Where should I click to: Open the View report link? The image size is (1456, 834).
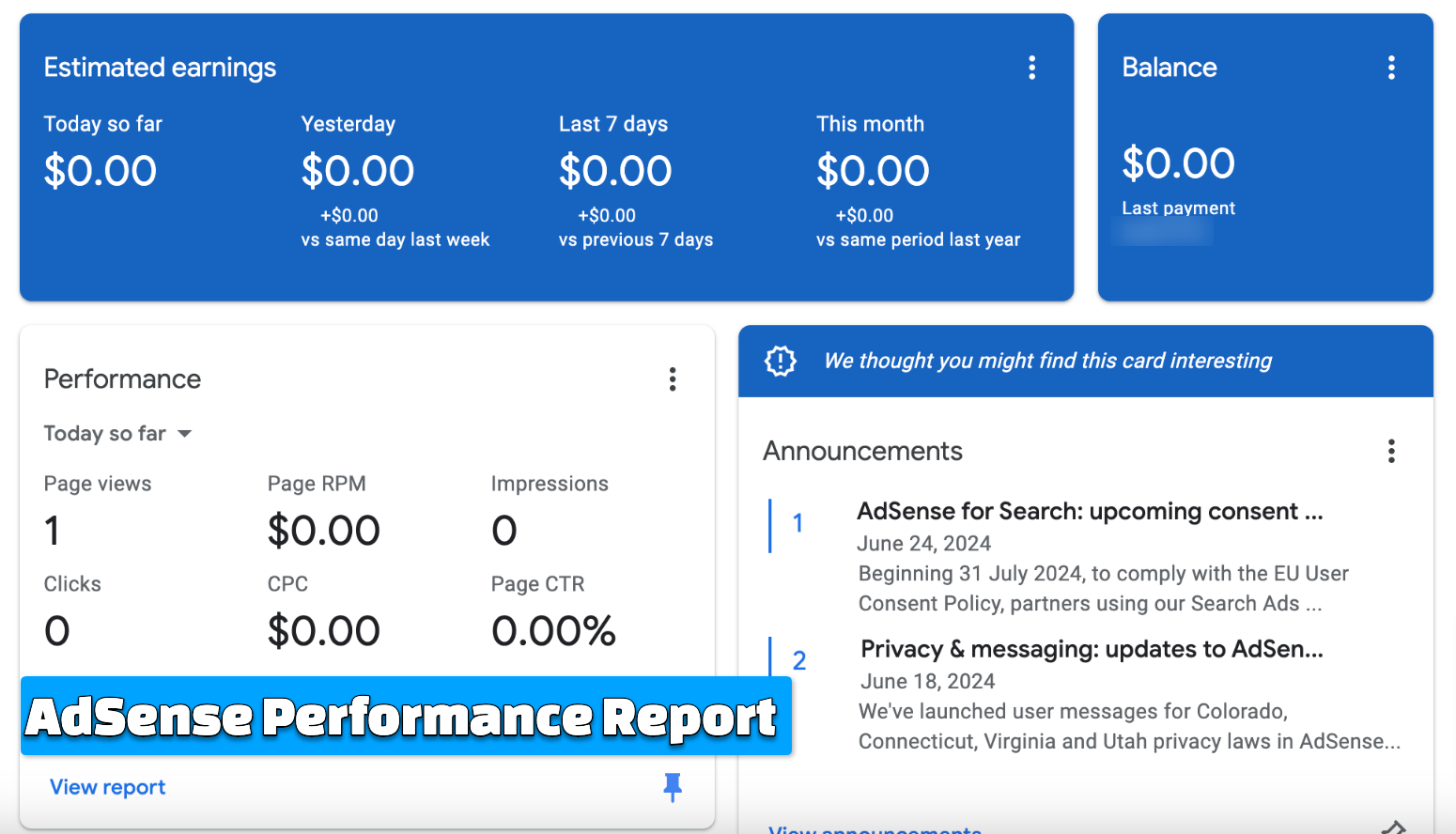click(107, 787)
